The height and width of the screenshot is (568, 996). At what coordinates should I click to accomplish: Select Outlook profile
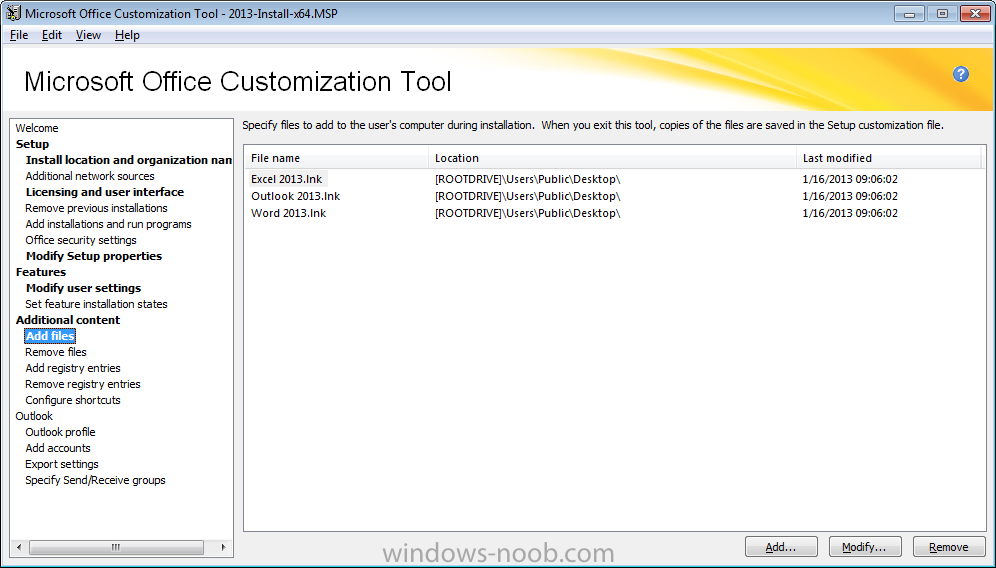[60, 432]
